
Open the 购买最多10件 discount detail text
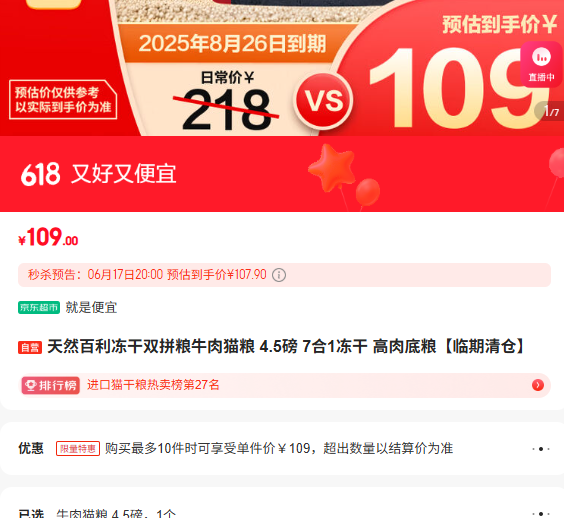[x=279, y=449]
